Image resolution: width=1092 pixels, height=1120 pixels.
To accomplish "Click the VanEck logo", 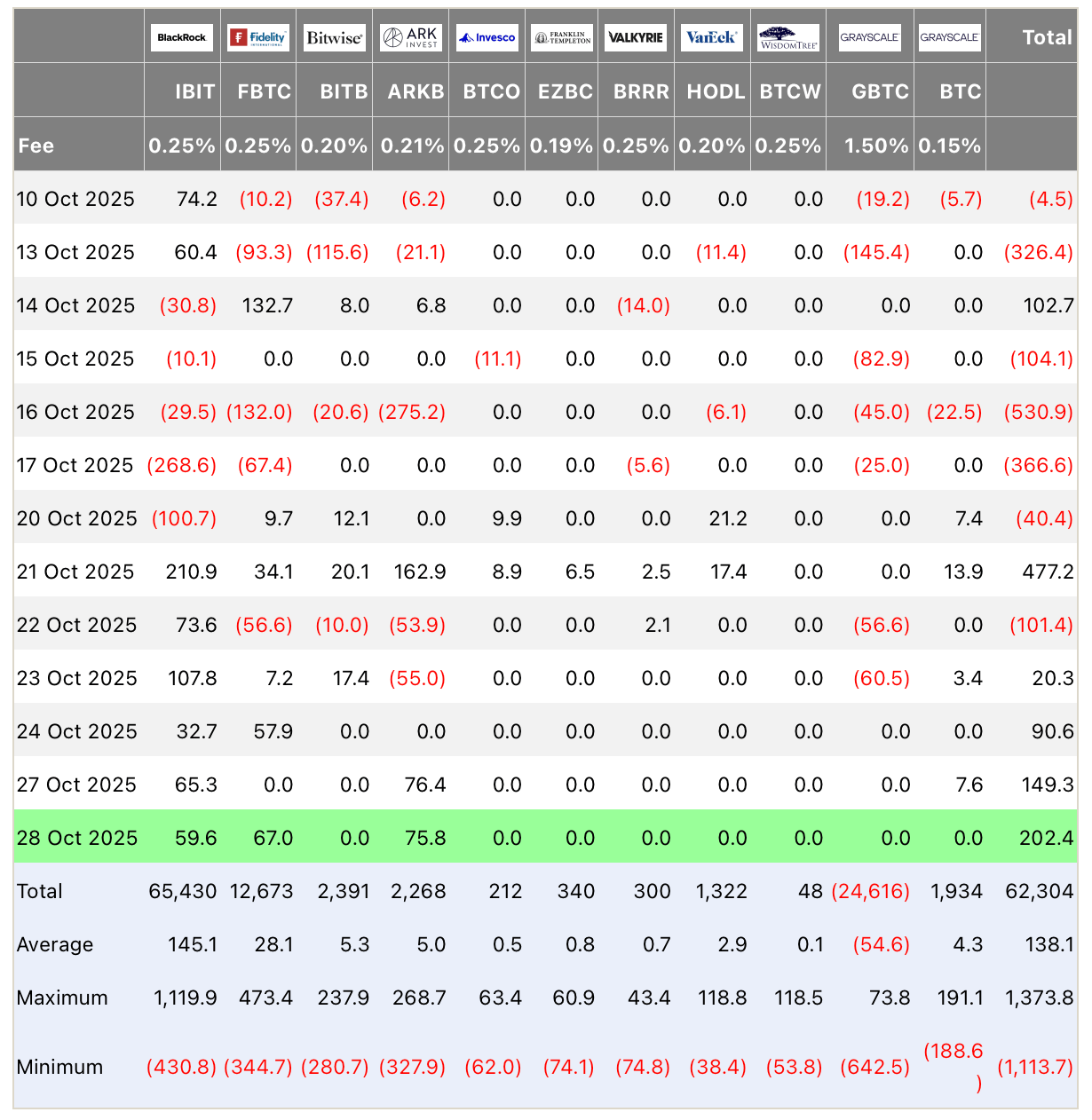I will 712,37.
